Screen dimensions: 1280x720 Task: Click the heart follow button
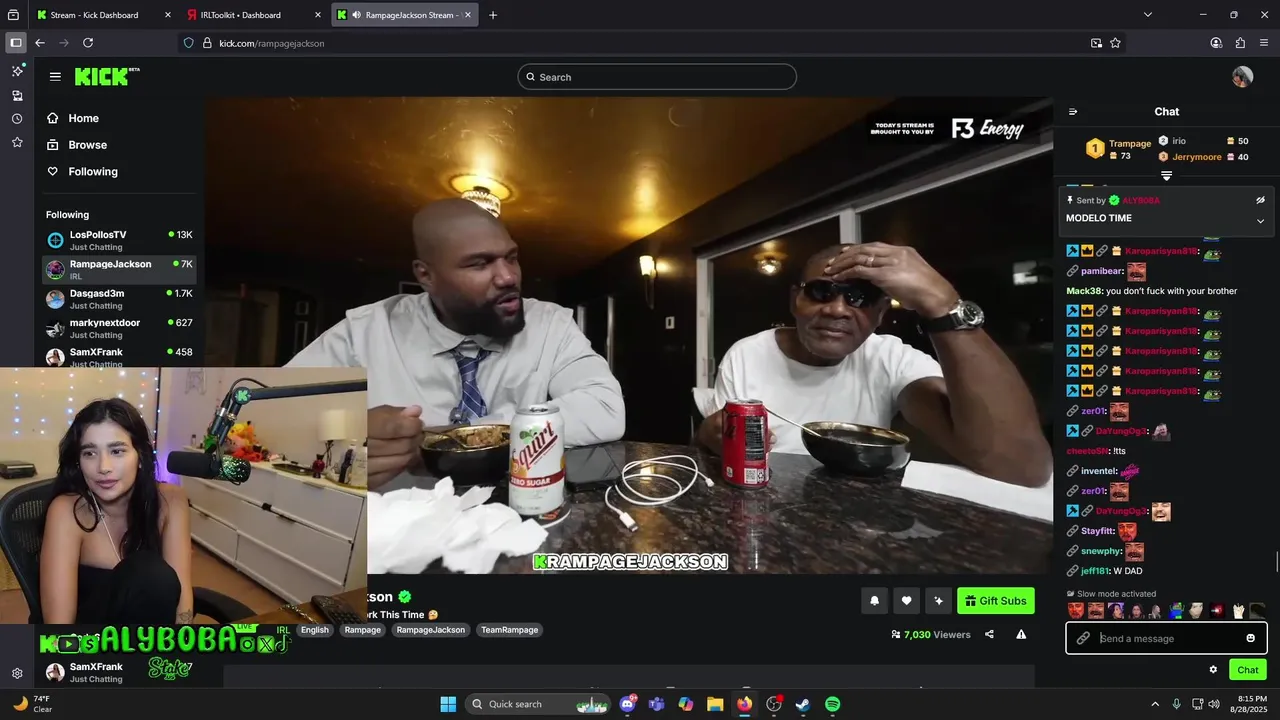(906, 601)
